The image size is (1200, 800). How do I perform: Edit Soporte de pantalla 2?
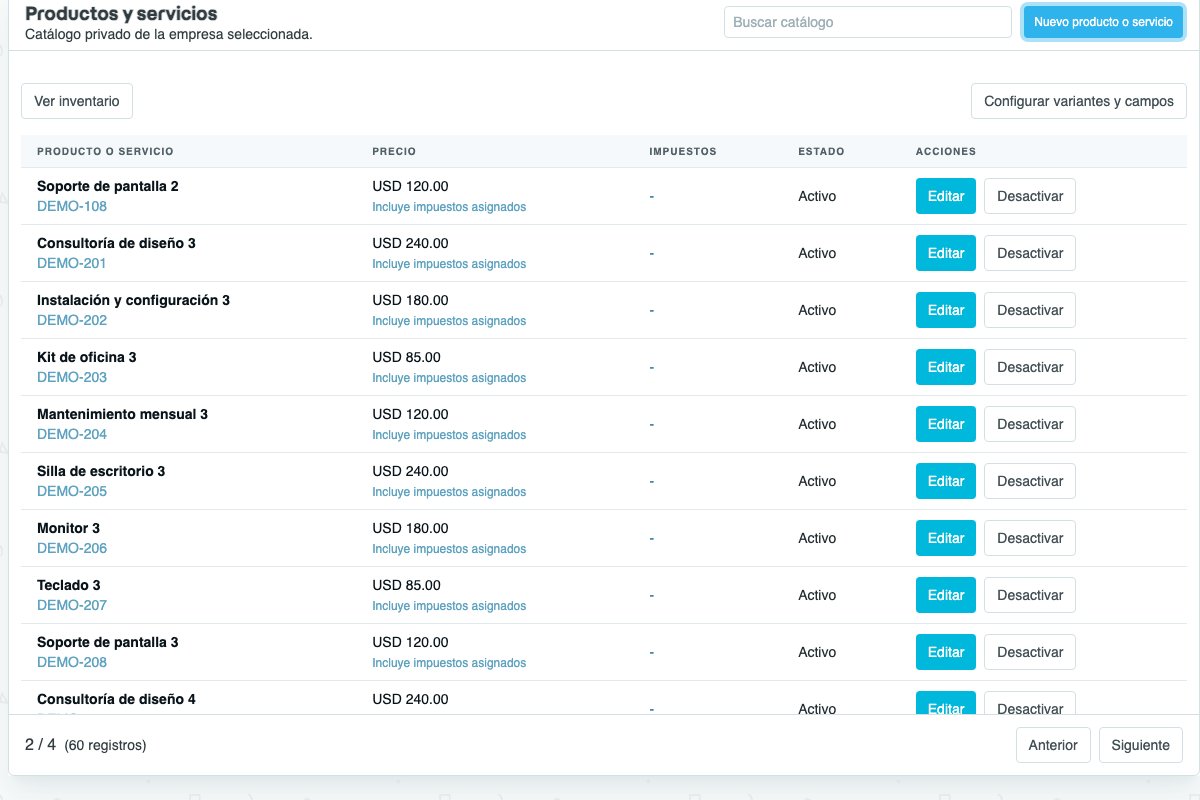946,196
